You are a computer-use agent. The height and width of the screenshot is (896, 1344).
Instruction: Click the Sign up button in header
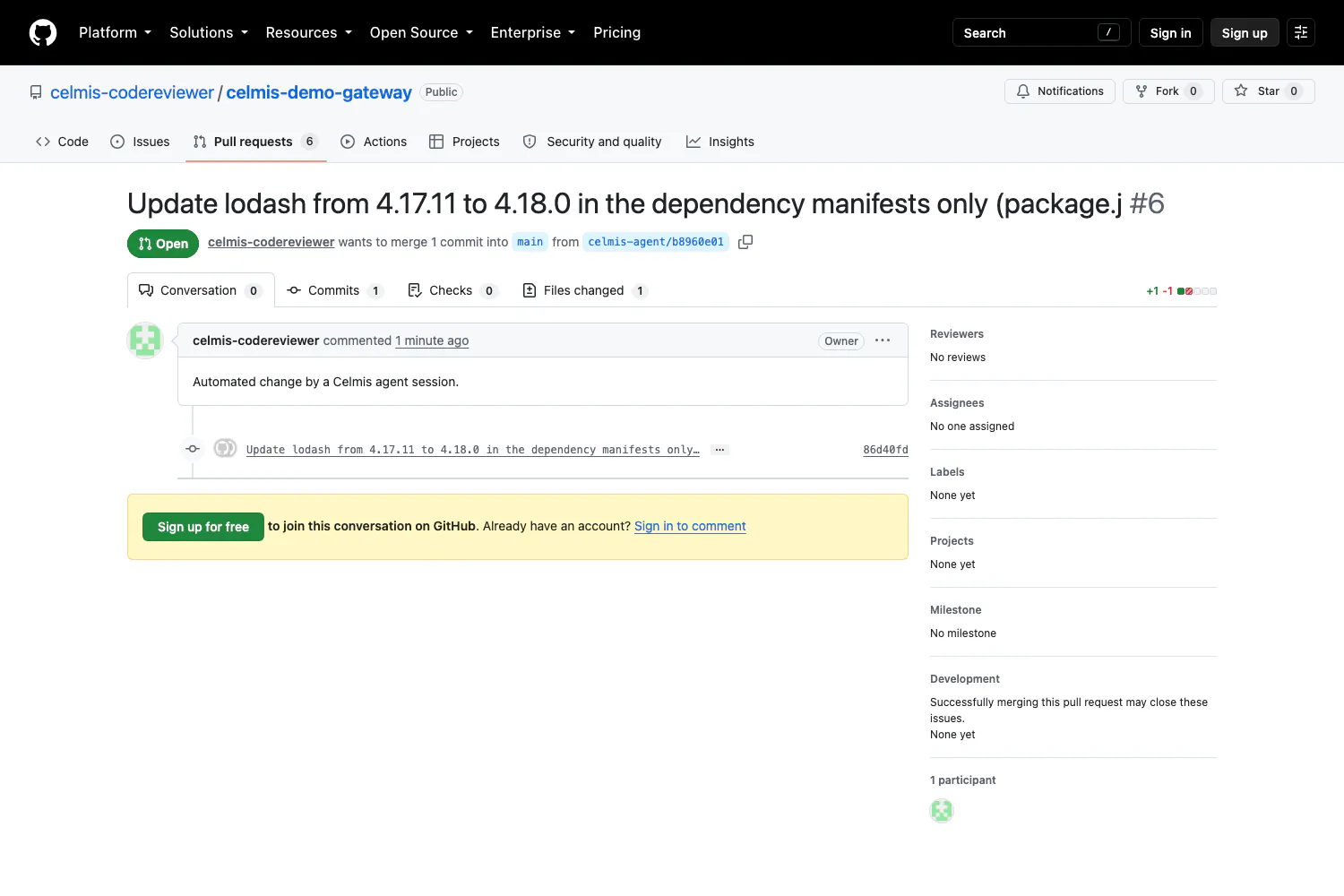[1245, 32]
